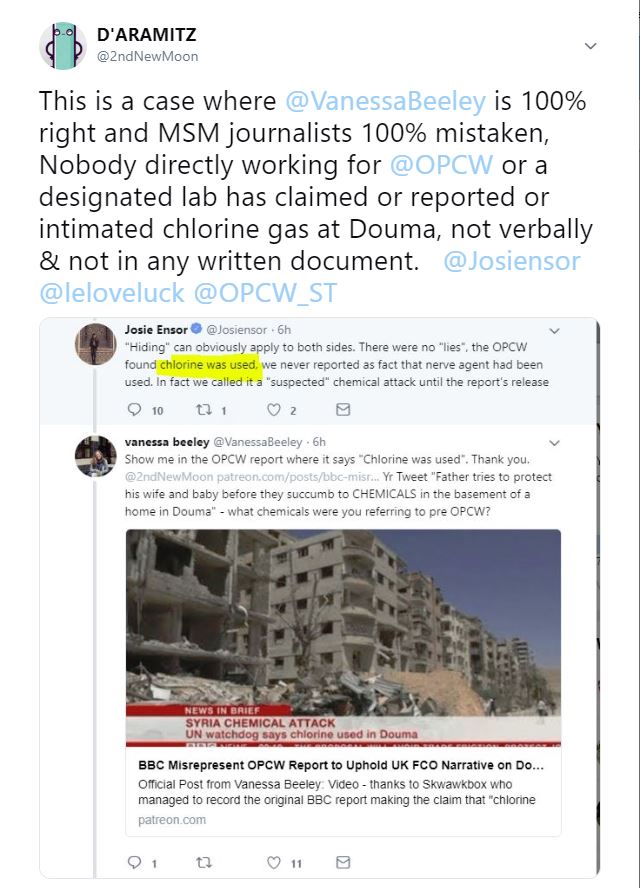Screen dimensions: 640x888
Task: Expand vanessa beeley tweet options chevron
Action: point(554,443)
